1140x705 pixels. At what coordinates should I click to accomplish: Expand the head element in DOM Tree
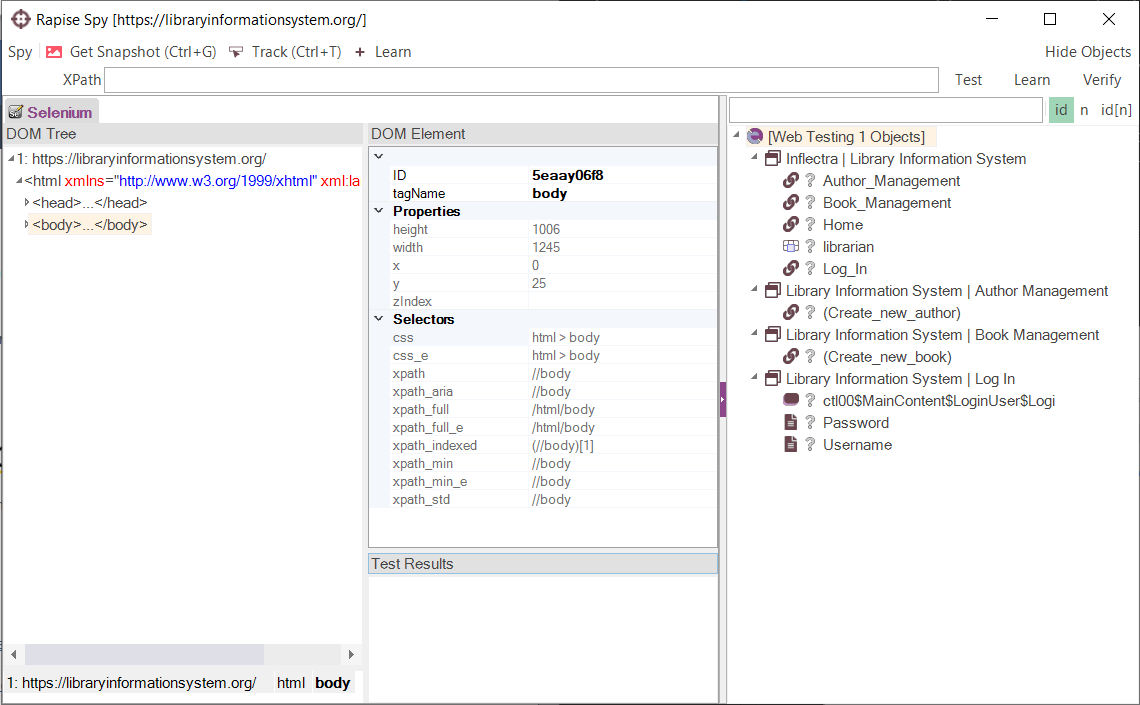coord(27,203)
